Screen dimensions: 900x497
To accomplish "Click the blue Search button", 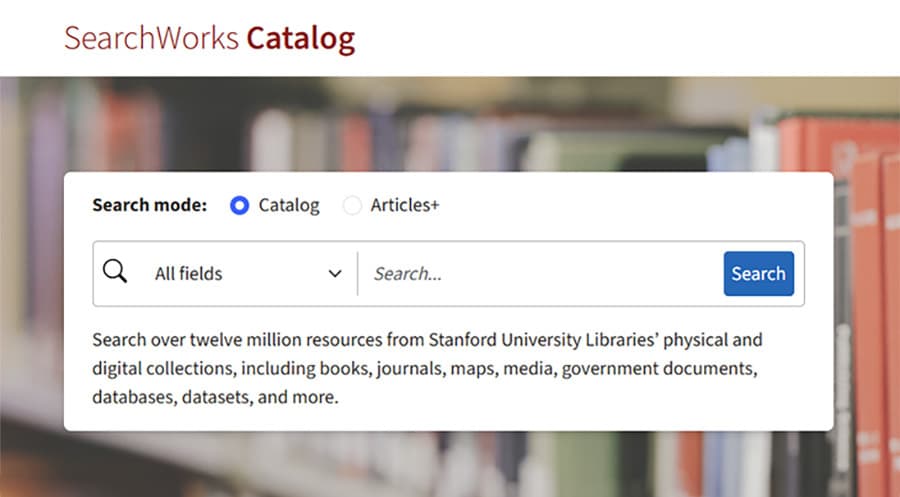I will (x=758, y=273).
